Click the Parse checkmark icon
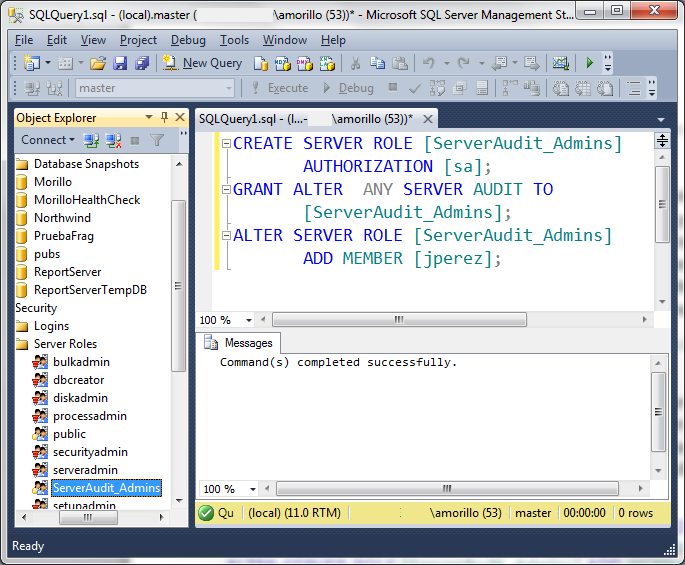The width and height of the screenshot is (685, 565). [x=415, y=89]
